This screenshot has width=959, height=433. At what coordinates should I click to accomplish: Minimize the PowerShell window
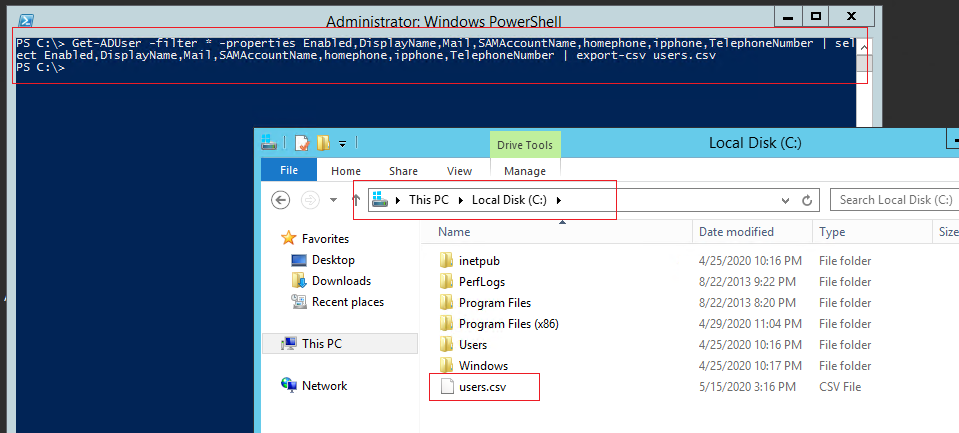[787, 16]
